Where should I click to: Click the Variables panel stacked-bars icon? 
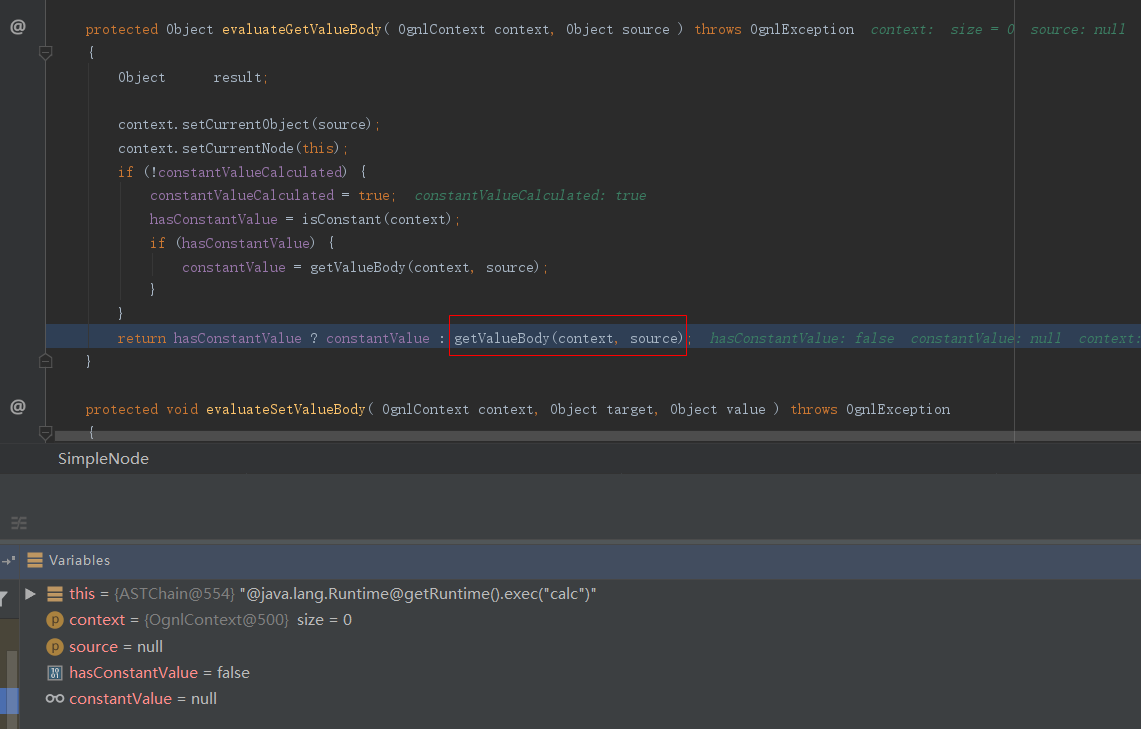coord(35,561)
